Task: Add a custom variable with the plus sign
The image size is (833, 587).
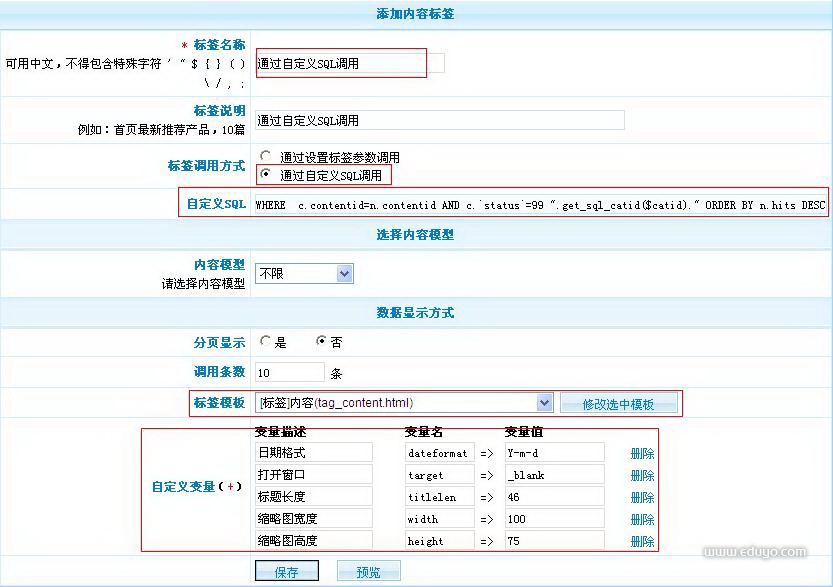Action: [x=231, y=487]
